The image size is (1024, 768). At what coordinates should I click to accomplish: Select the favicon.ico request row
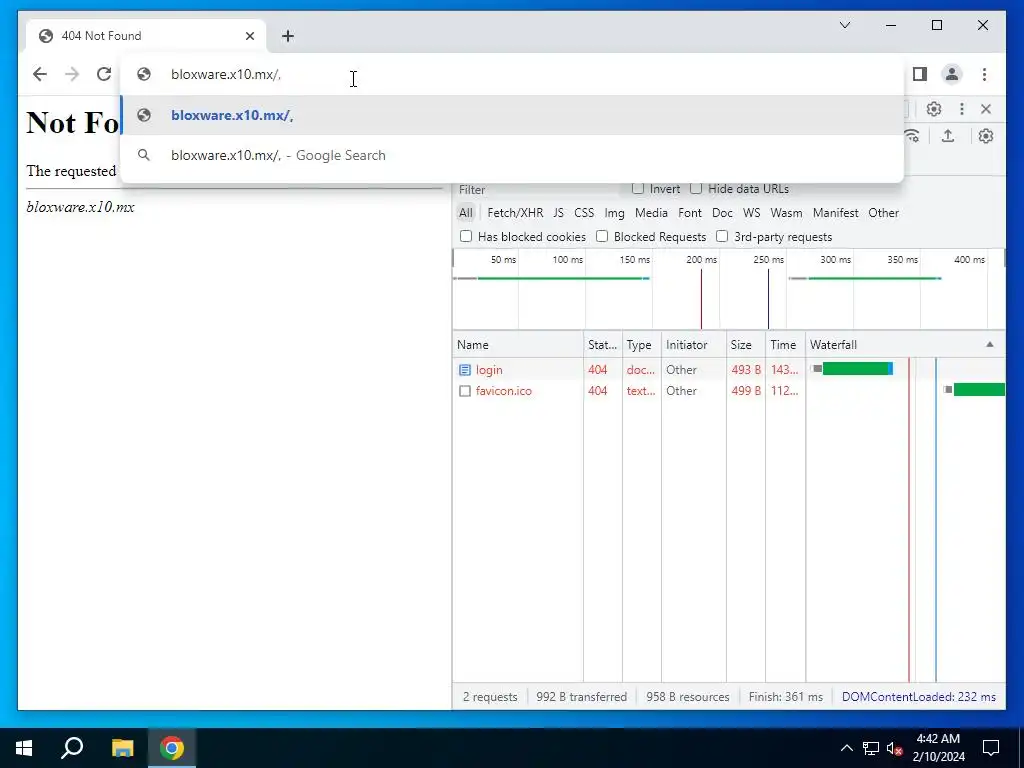click(729, 391)
